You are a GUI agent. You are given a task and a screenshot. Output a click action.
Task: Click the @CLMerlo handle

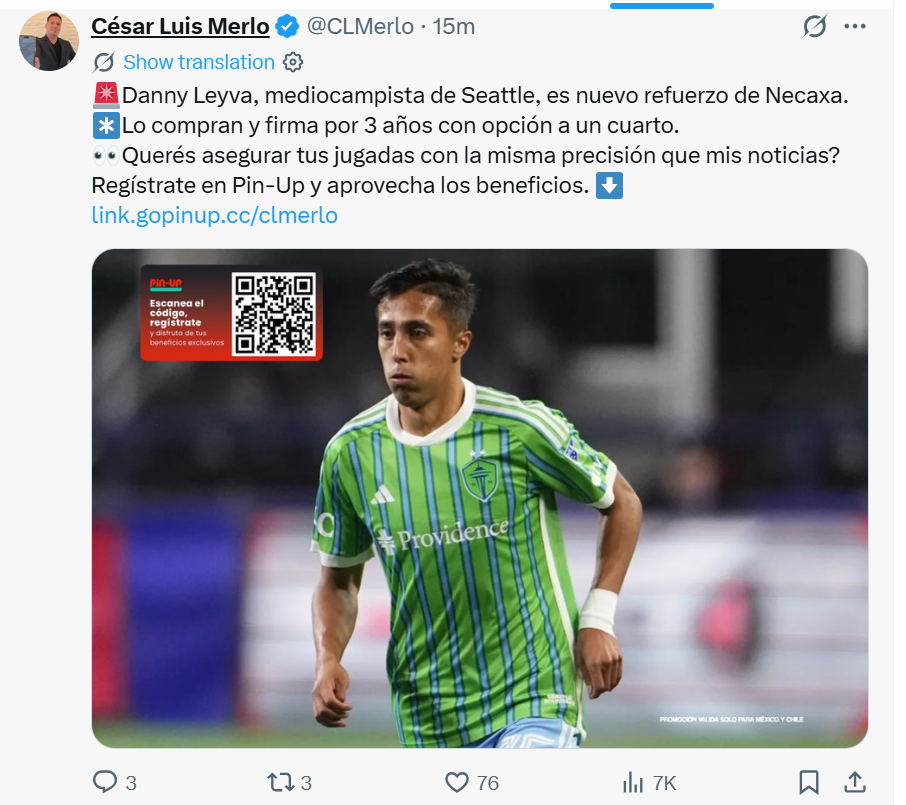360,26
